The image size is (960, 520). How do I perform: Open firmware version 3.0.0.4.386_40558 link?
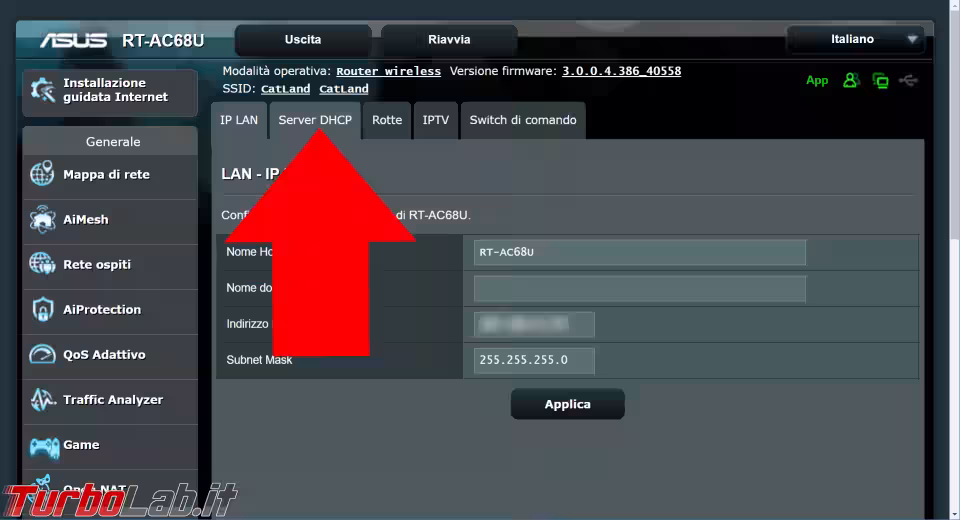tap(621, 71)
